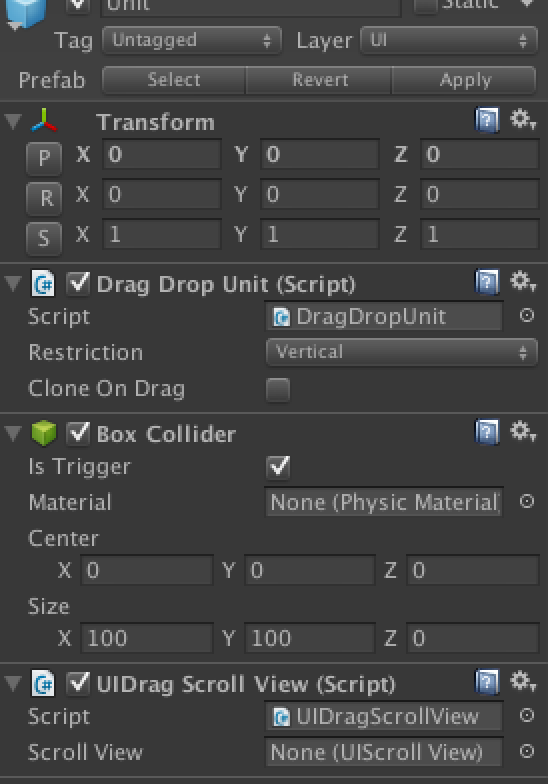Open the Restriction dropdown set to Vertical
Viewport: 548px width, 784px height.
point(402,352)
